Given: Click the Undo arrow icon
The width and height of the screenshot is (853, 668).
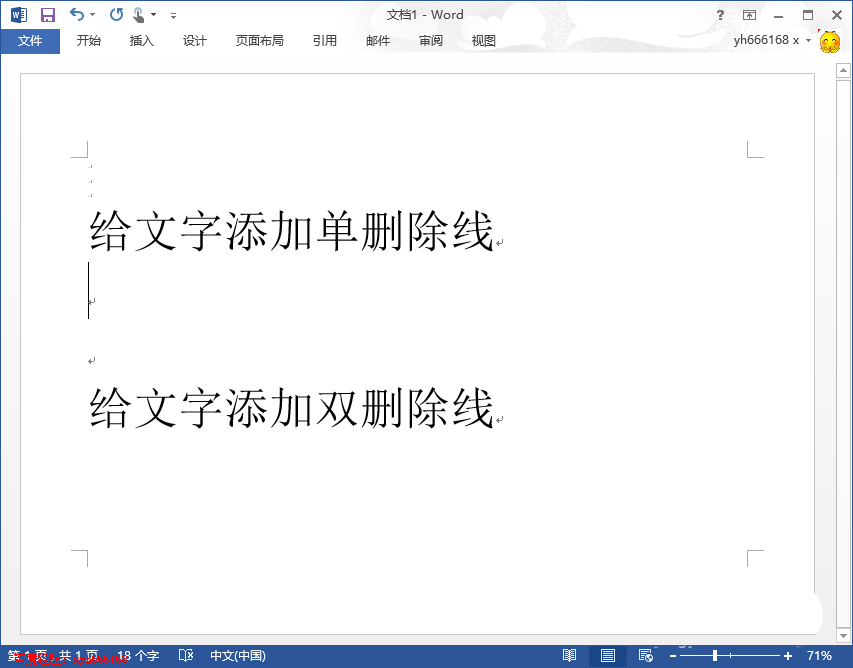Looking at the screenshot, I should (x=77, y=15).
